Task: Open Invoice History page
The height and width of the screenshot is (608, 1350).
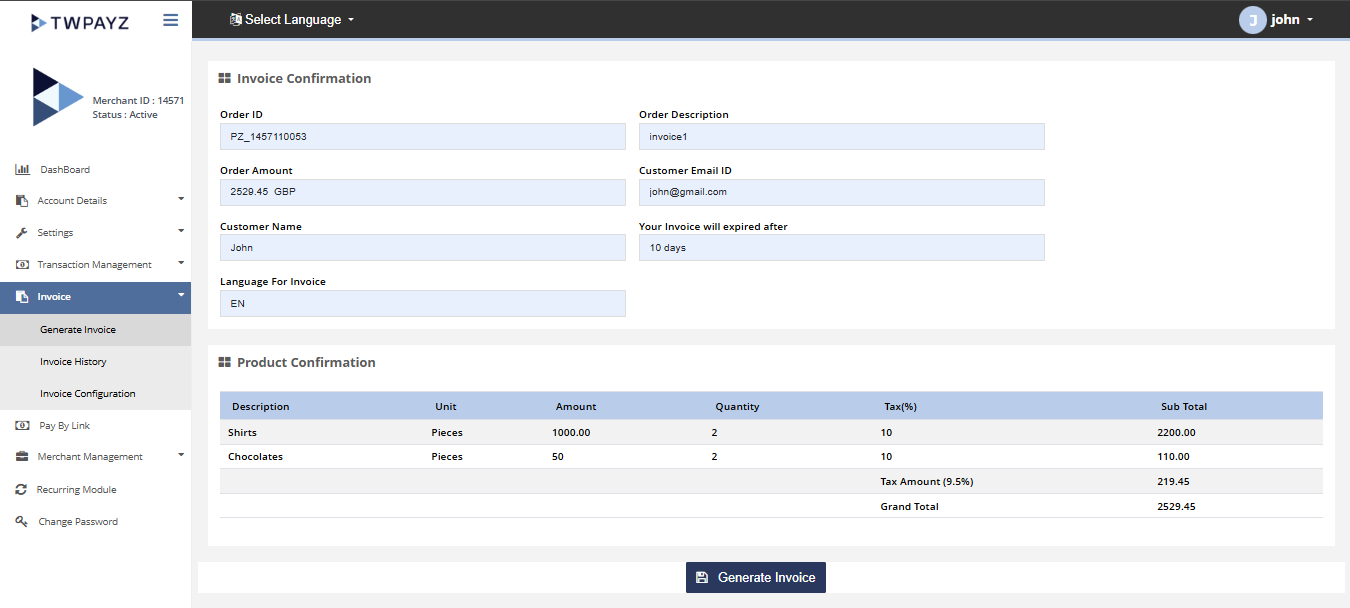Action: click(73, 362)
